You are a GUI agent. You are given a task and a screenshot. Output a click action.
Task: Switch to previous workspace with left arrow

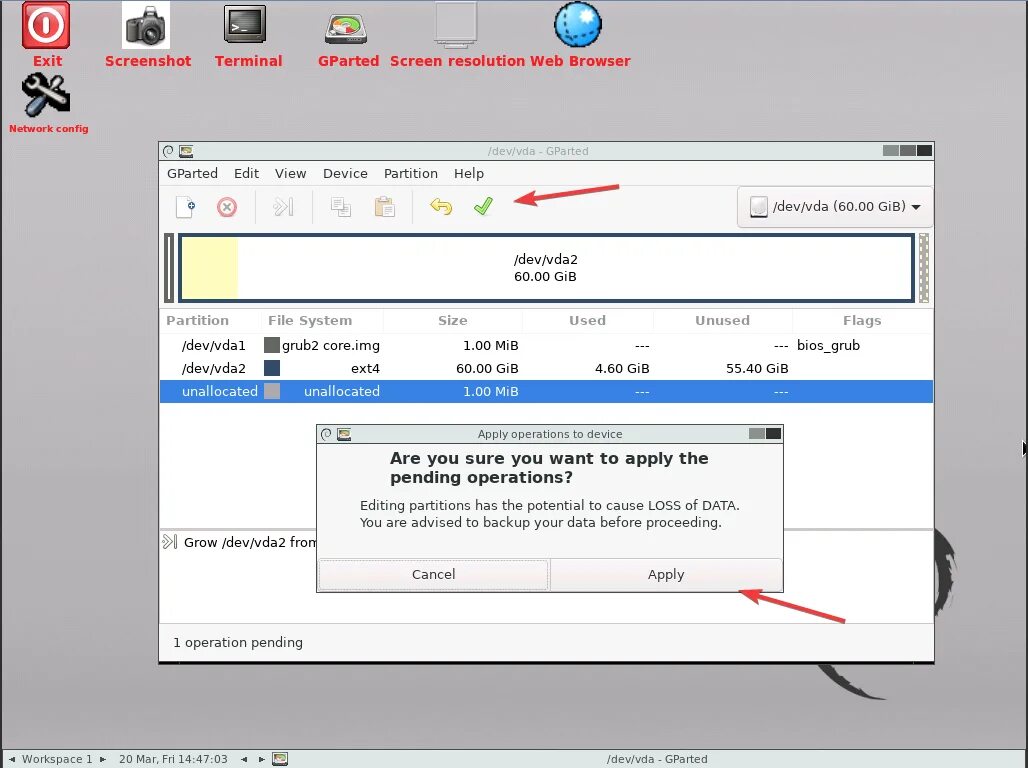coord(11,759)
